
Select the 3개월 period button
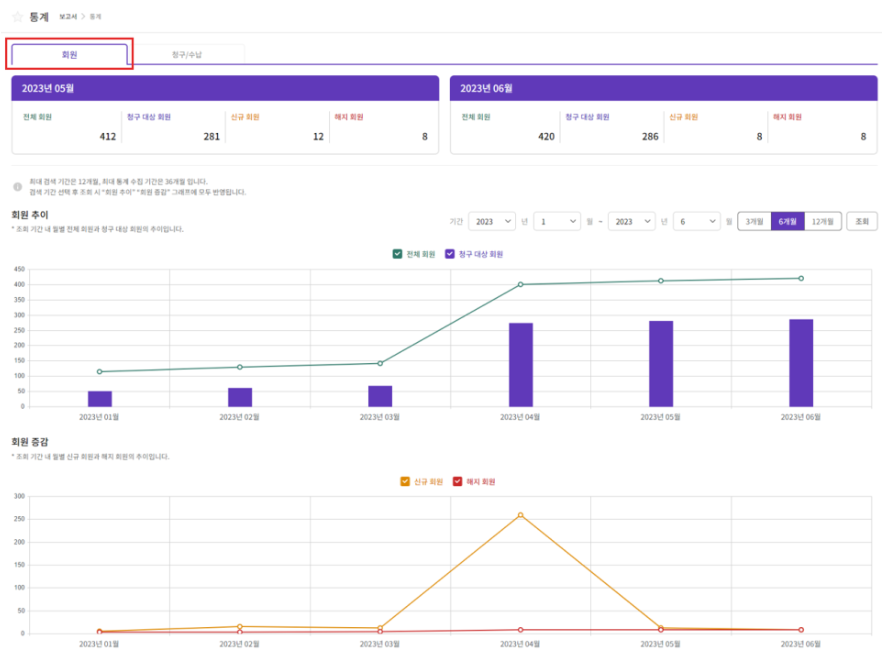tap(755, 222)
